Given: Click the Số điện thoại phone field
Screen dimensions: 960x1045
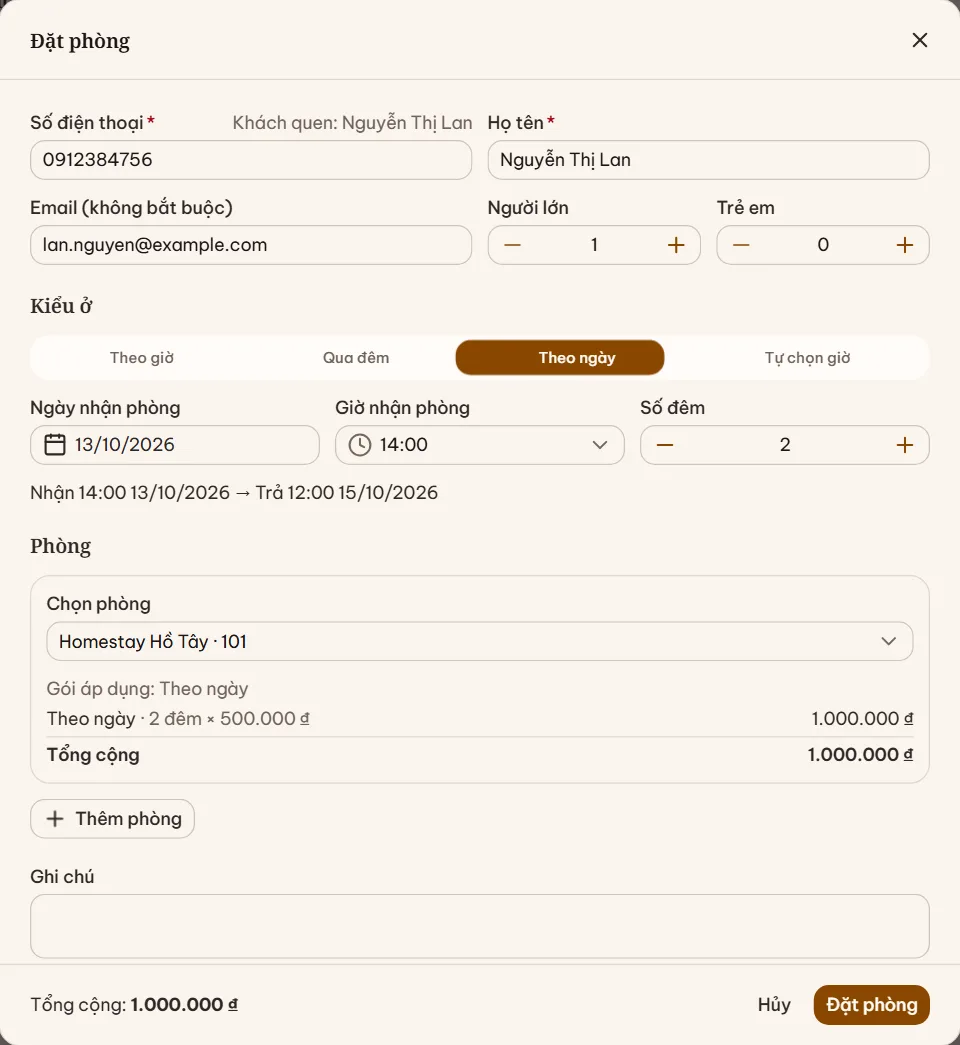Looking at the screenshot, I should [x=251, y=160].
